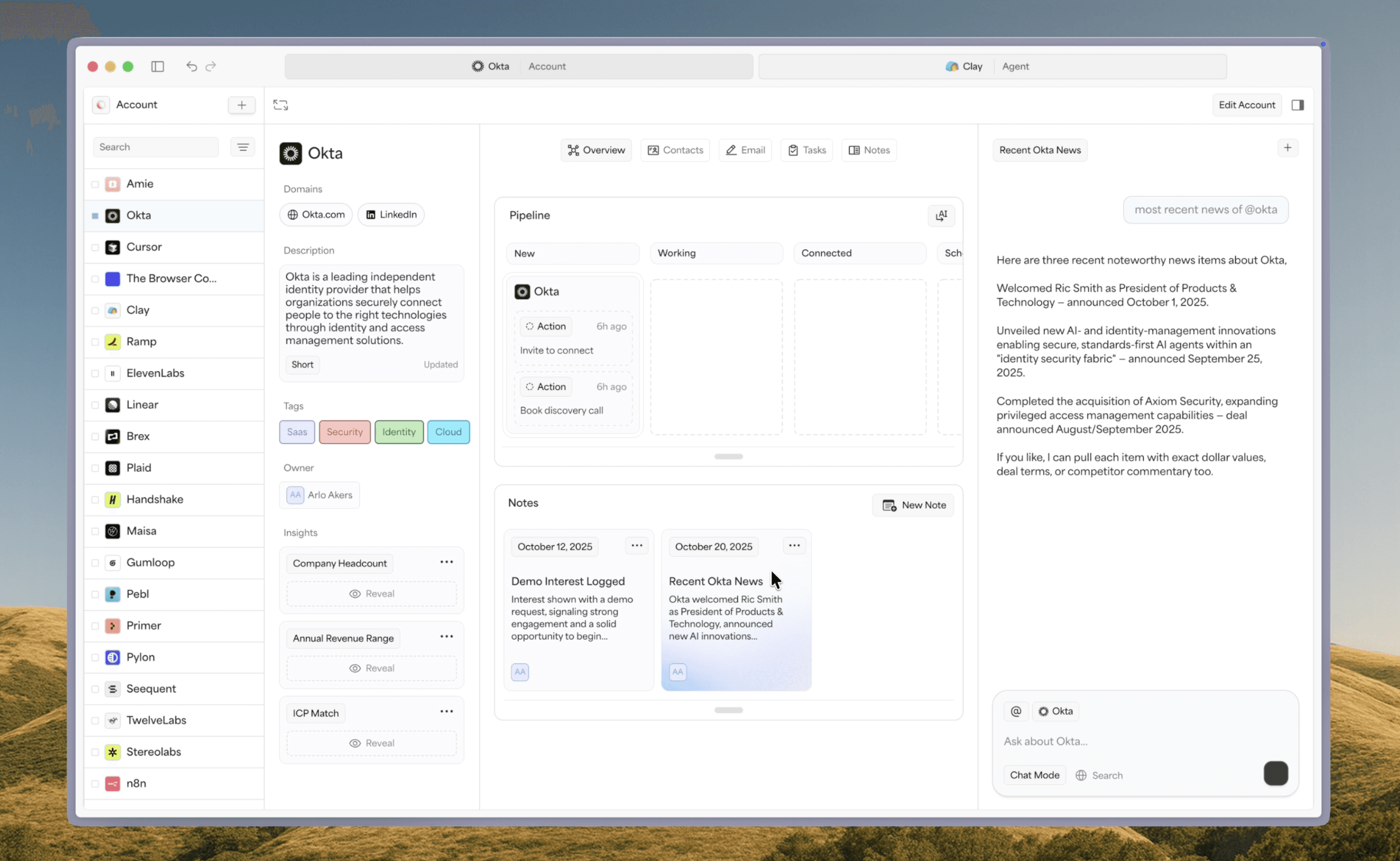The height and width of the screenshot is (861, 1400).
Task: Open the Chat Mode selector
Action: coord(1034,775)
